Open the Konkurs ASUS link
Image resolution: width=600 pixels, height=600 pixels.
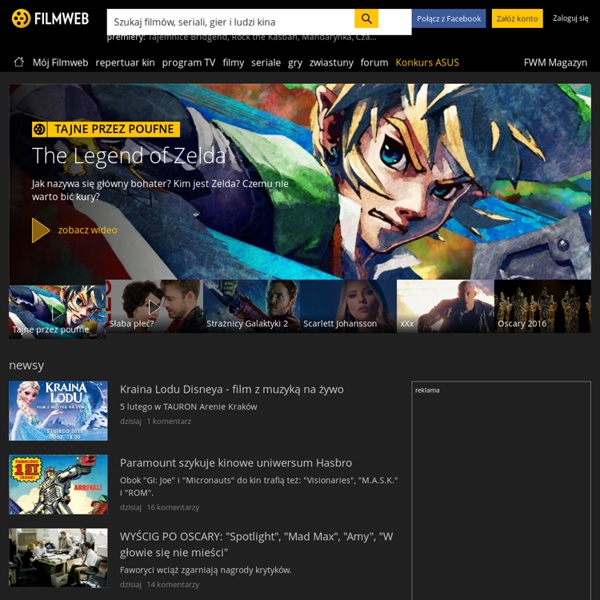427,62
